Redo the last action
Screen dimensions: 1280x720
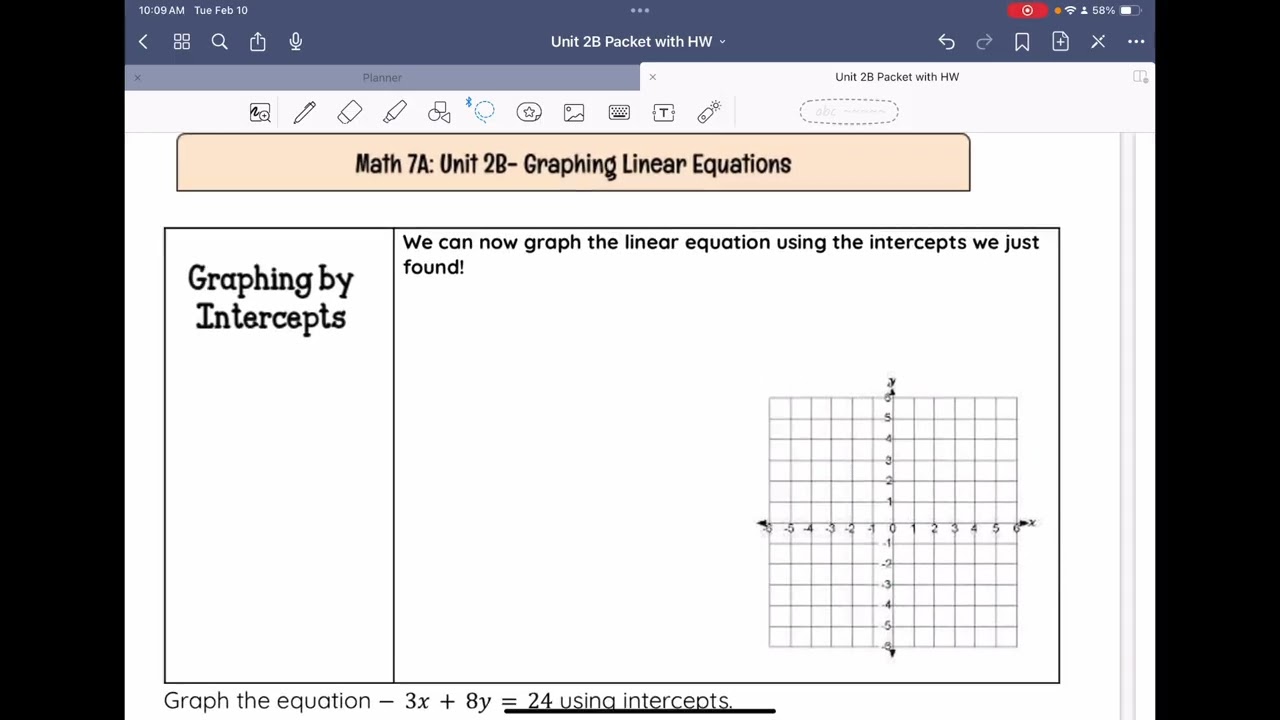[x=984, y=42]
